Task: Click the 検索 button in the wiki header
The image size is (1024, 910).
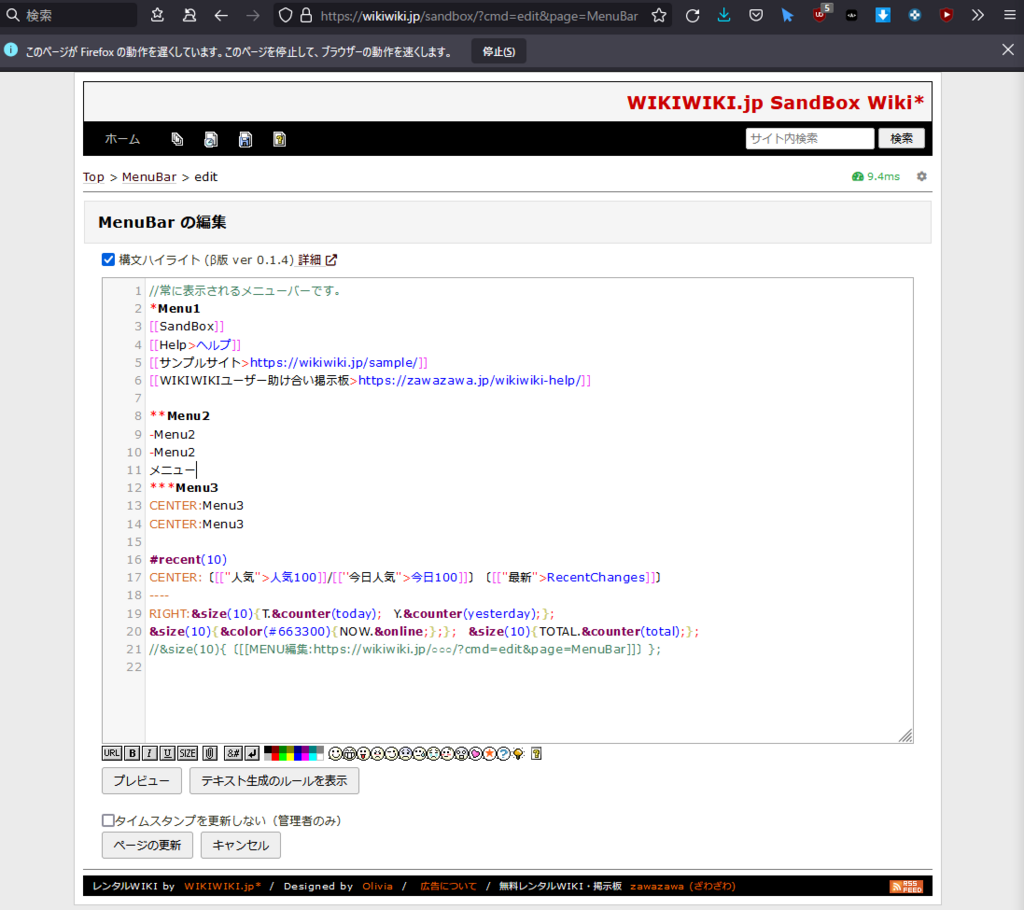Action: click(x=901, y=138)
